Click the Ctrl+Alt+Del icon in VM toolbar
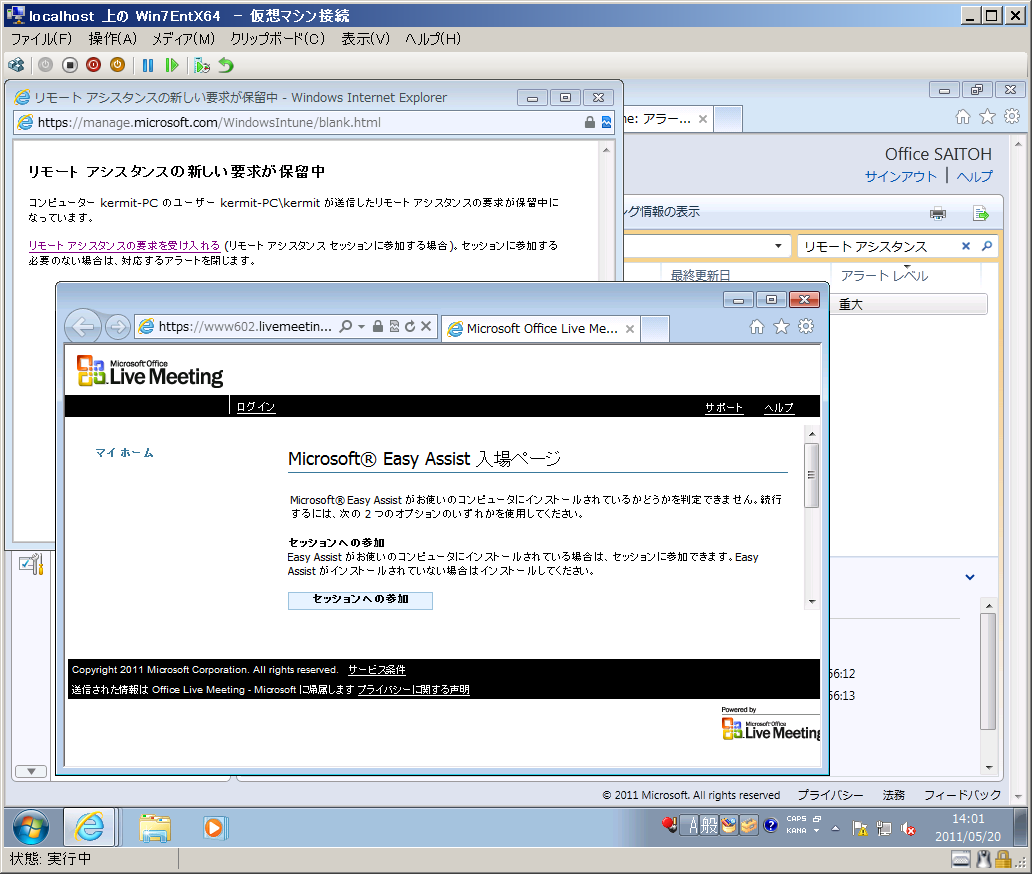 16,65
